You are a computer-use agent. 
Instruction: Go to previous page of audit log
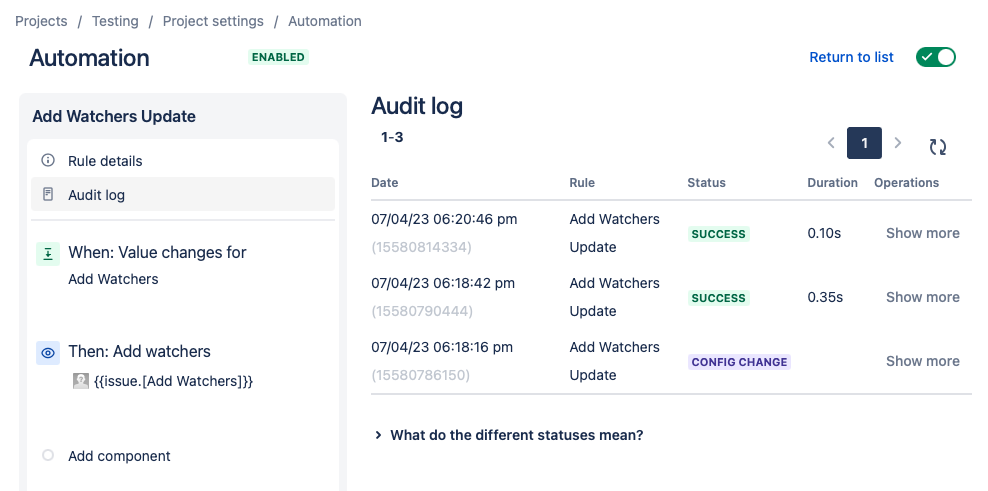831,143
